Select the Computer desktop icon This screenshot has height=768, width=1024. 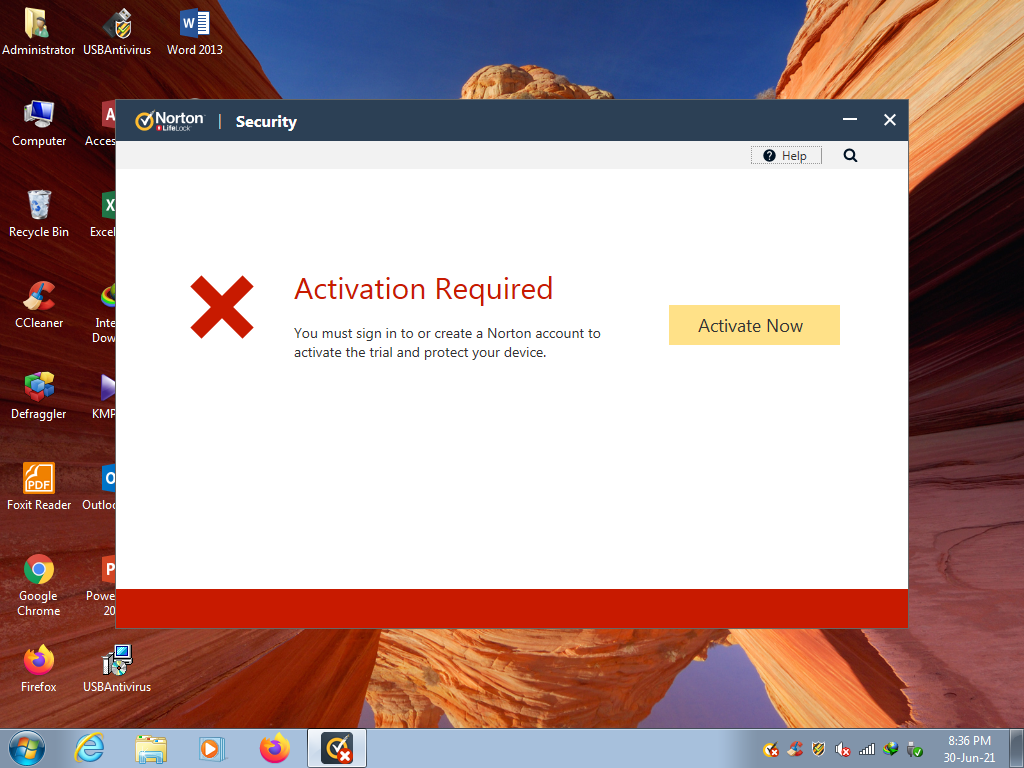coord(39,123)
